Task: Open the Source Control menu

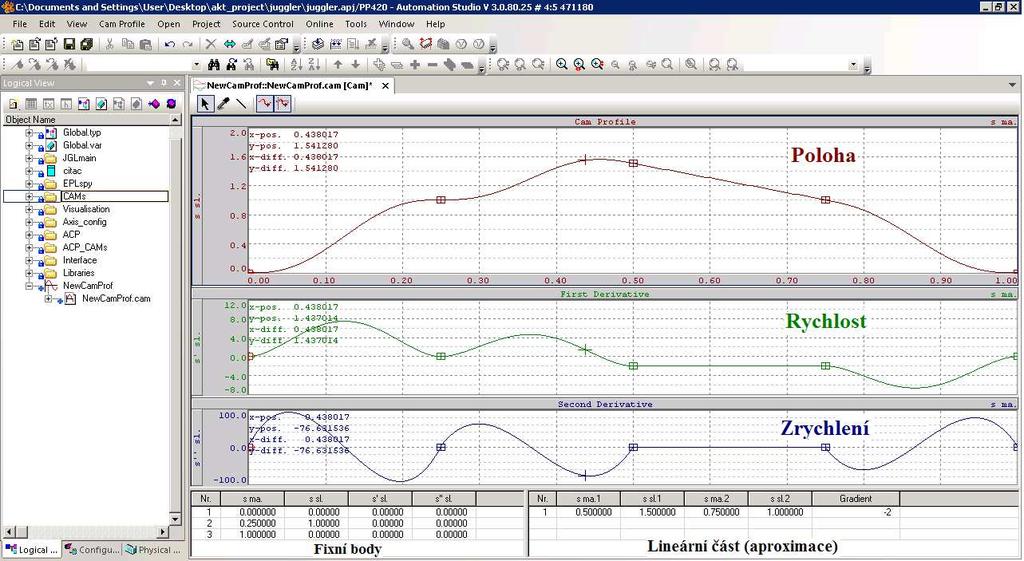Action: coord(263,24)
